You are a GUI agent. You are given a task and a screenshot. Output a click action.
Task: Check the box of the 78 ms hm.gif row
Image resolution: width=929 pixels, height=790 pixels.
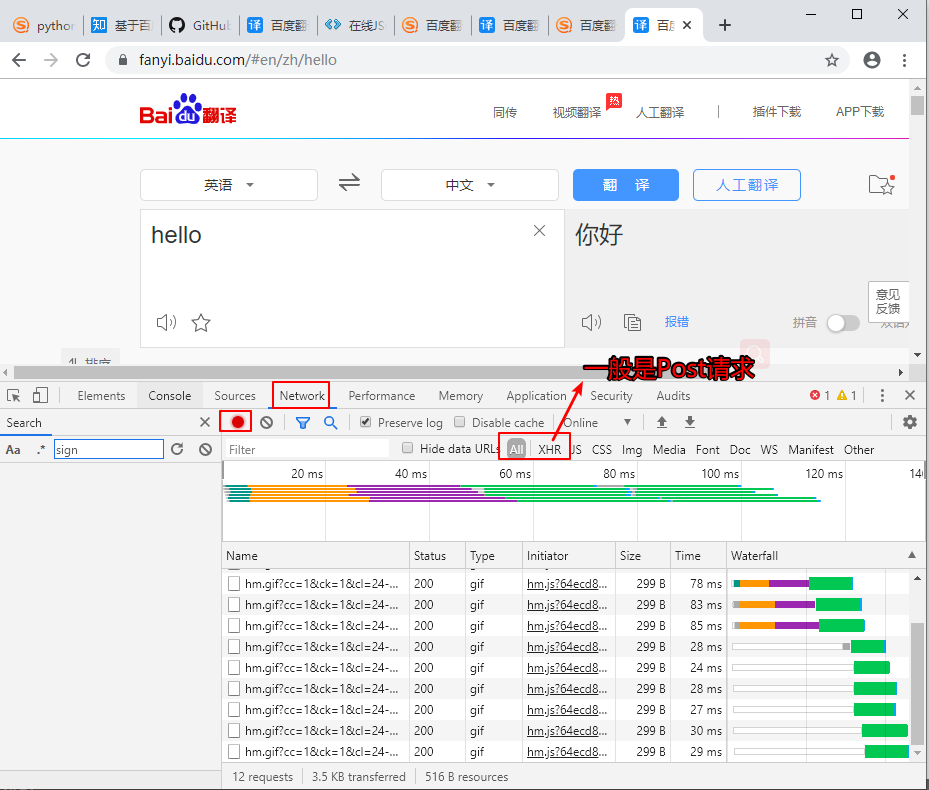pos(234,584)
